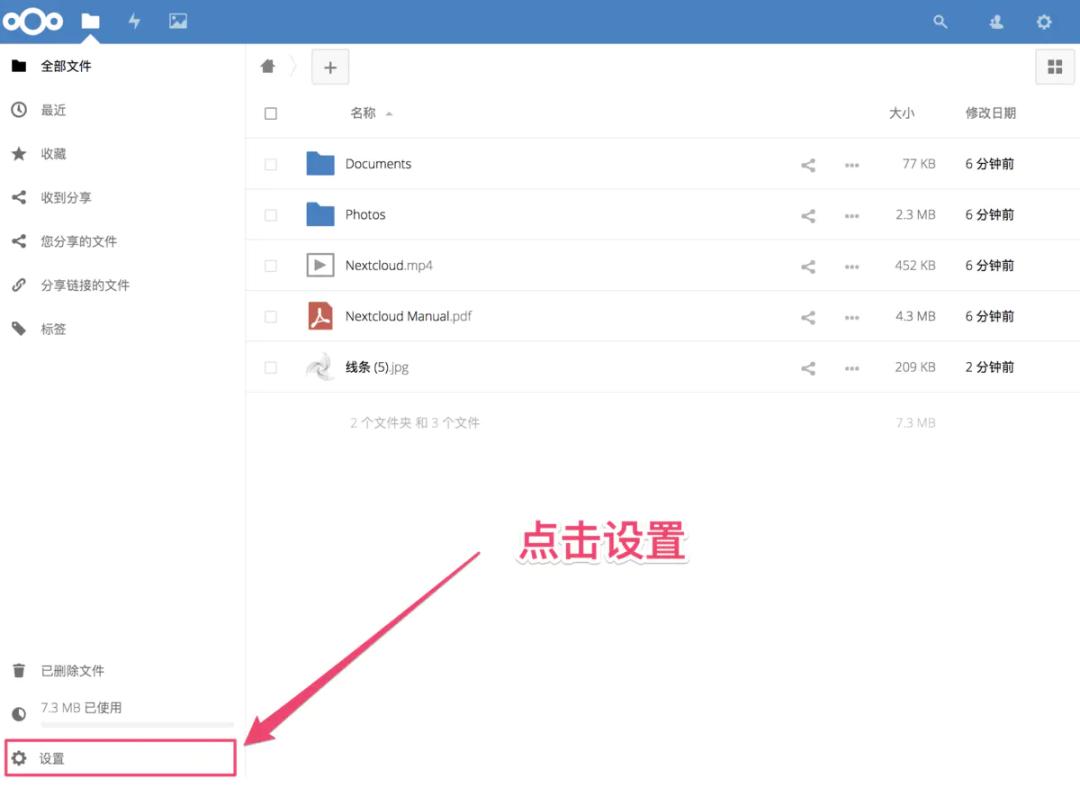Open the Activity app lightning icon
The width and height of the screenshot is (1080, 797).
pyautogui.click(x=134, y=21)
